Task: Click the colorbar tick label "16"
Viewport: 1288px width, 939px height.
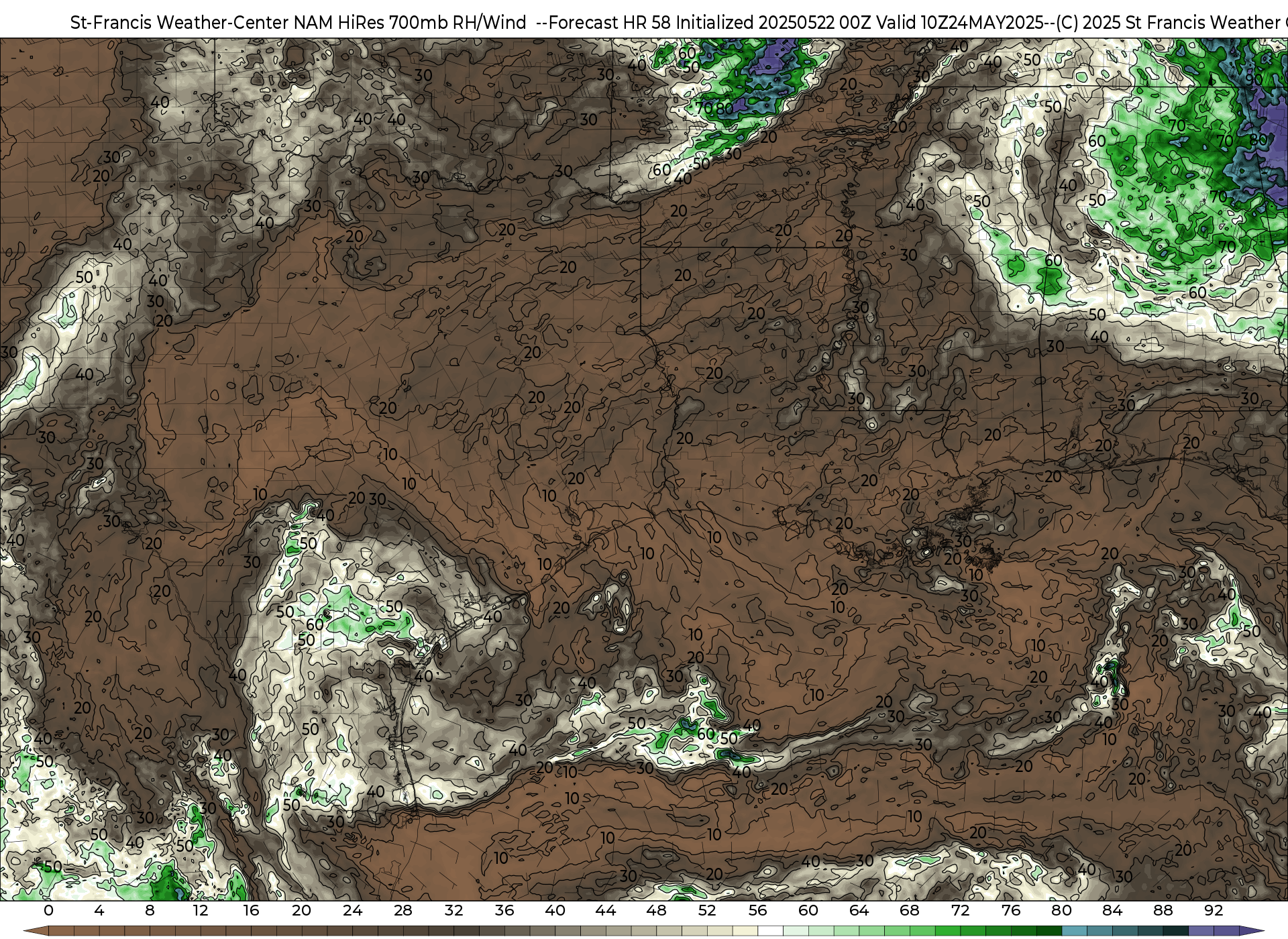Action: pyautogui.click(x=251, y=910)
